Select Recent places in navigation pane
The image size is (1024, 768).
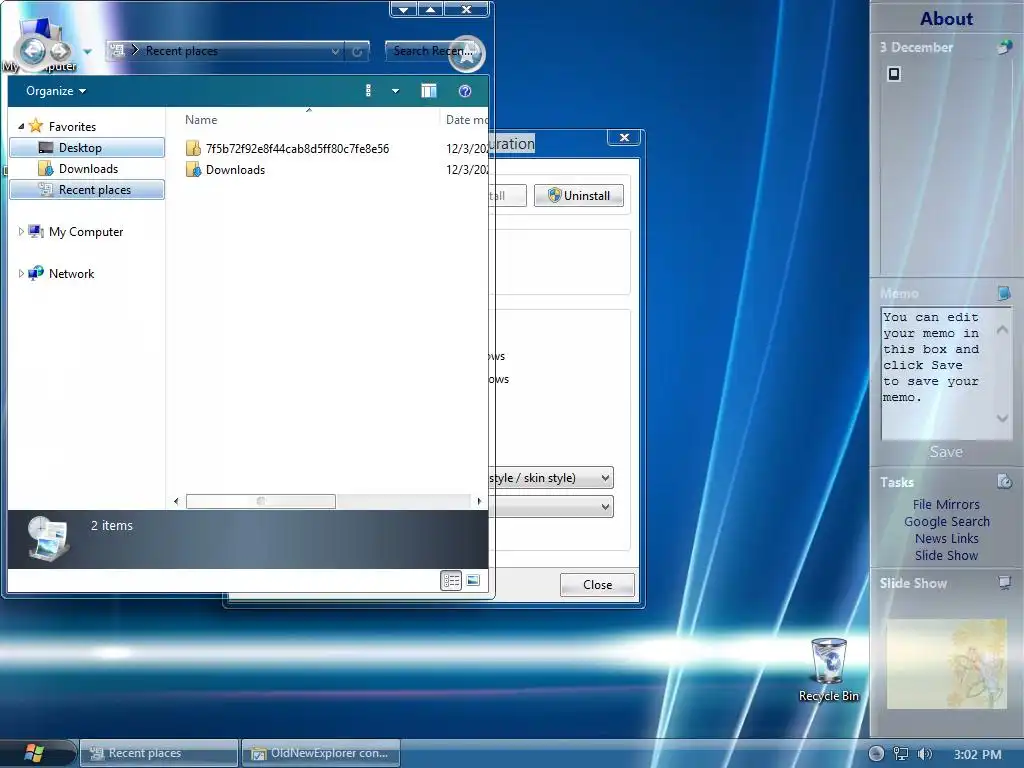pyautogui.click(x=88, y=189)
